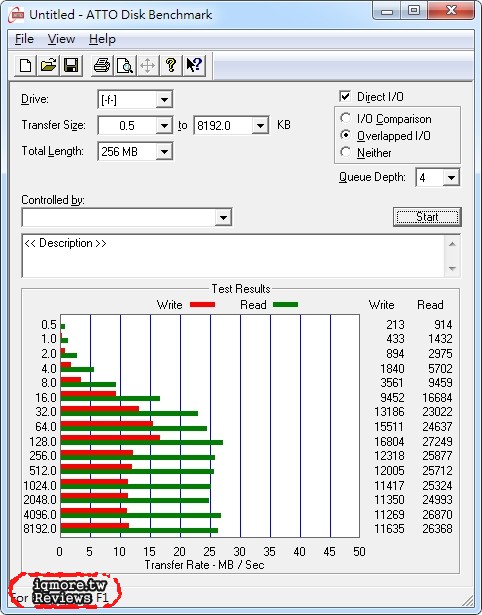
Task: Open the File menu
Action: pyautogui.click(x=24, y=39)
